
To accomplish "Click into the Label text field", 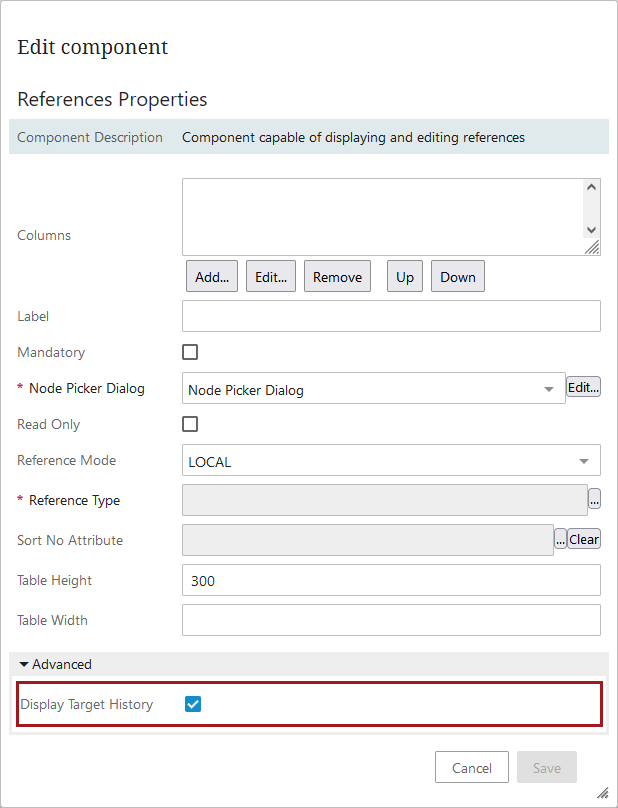I will point(391,316).
